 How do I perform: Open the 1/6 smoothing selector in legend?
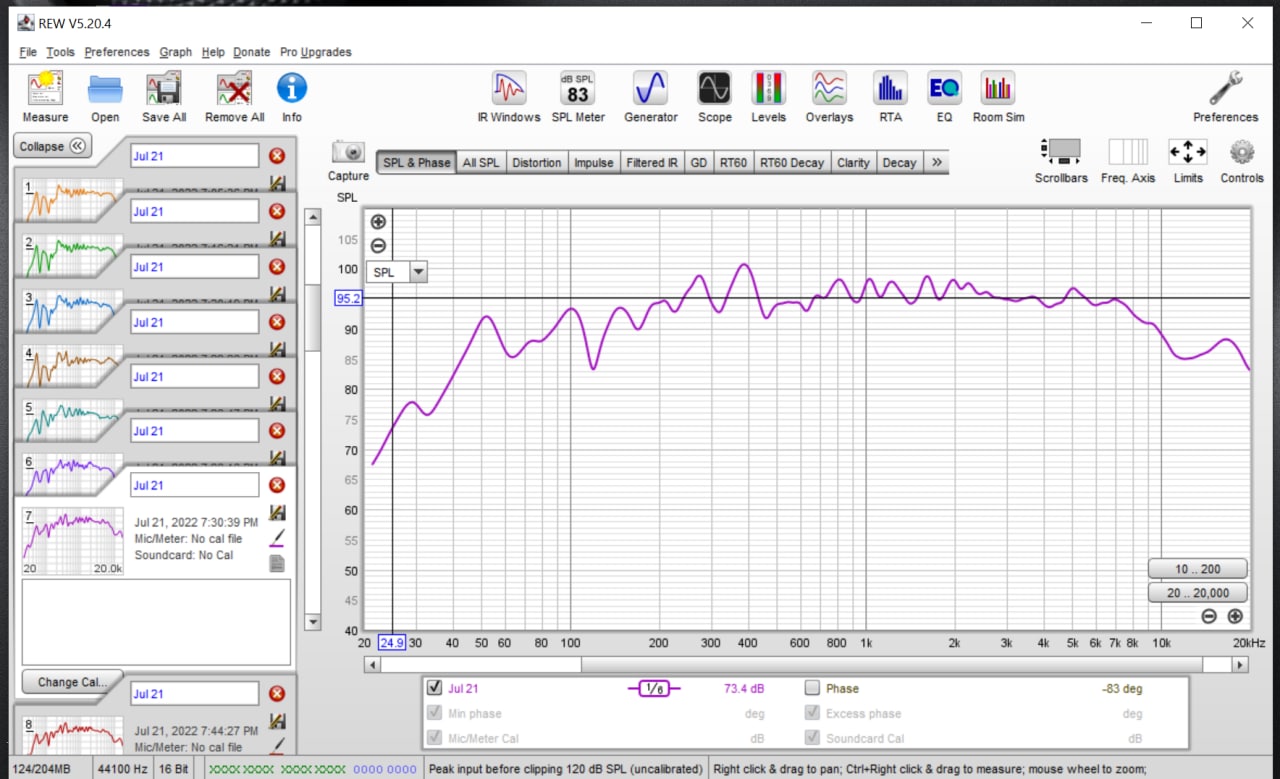click(x=653, y=688)
